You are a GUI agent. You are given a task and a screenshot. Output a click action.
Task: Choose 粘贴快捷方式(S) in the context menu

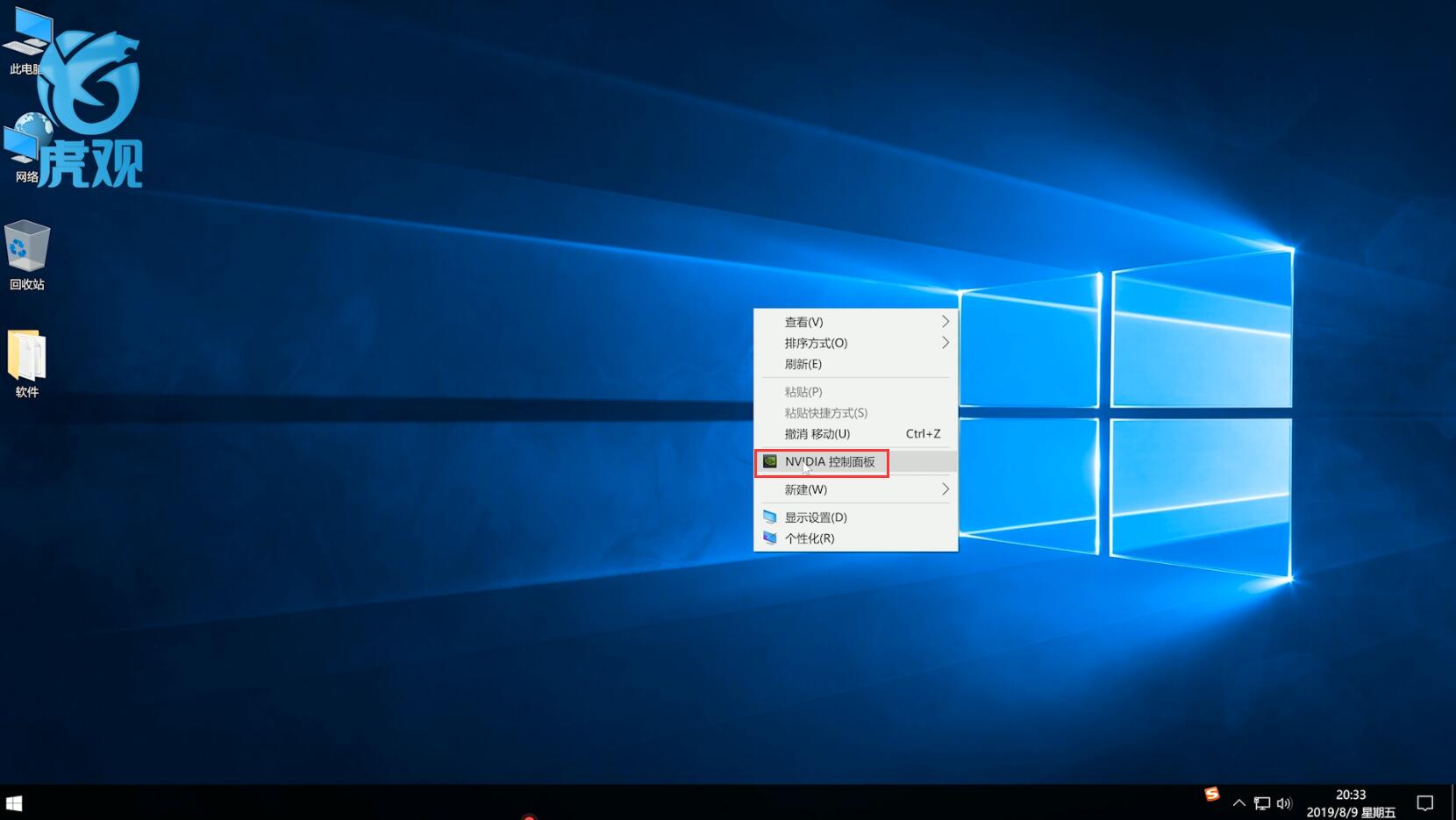[856, 413]
